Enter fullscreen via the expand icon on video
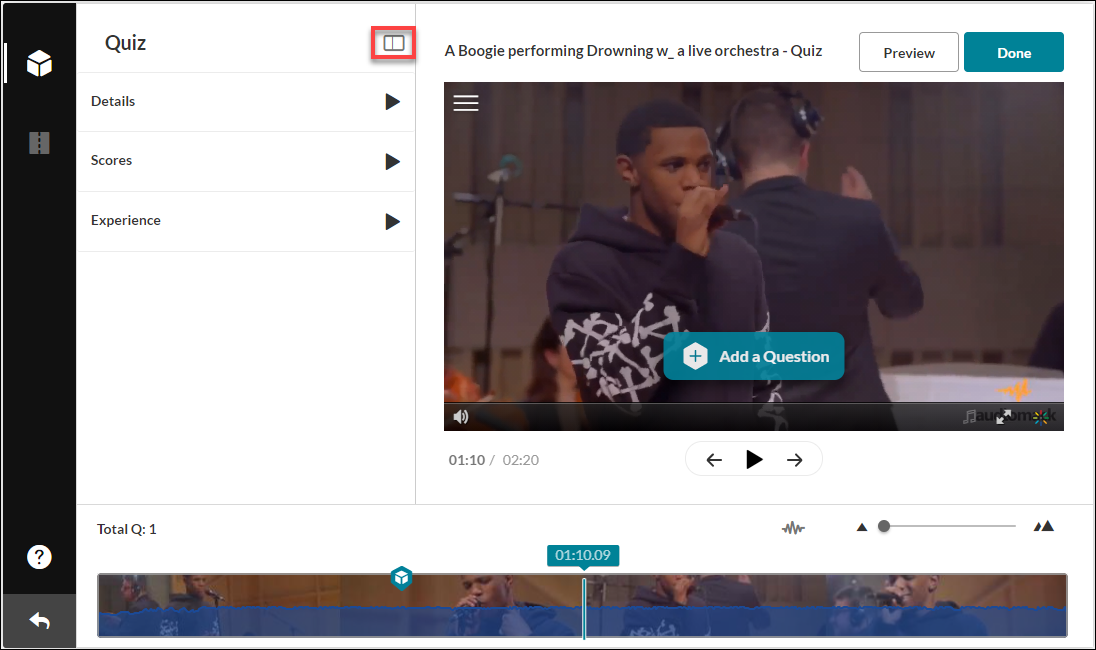This screenshot has height=650, width=1096. (1004, 417)
